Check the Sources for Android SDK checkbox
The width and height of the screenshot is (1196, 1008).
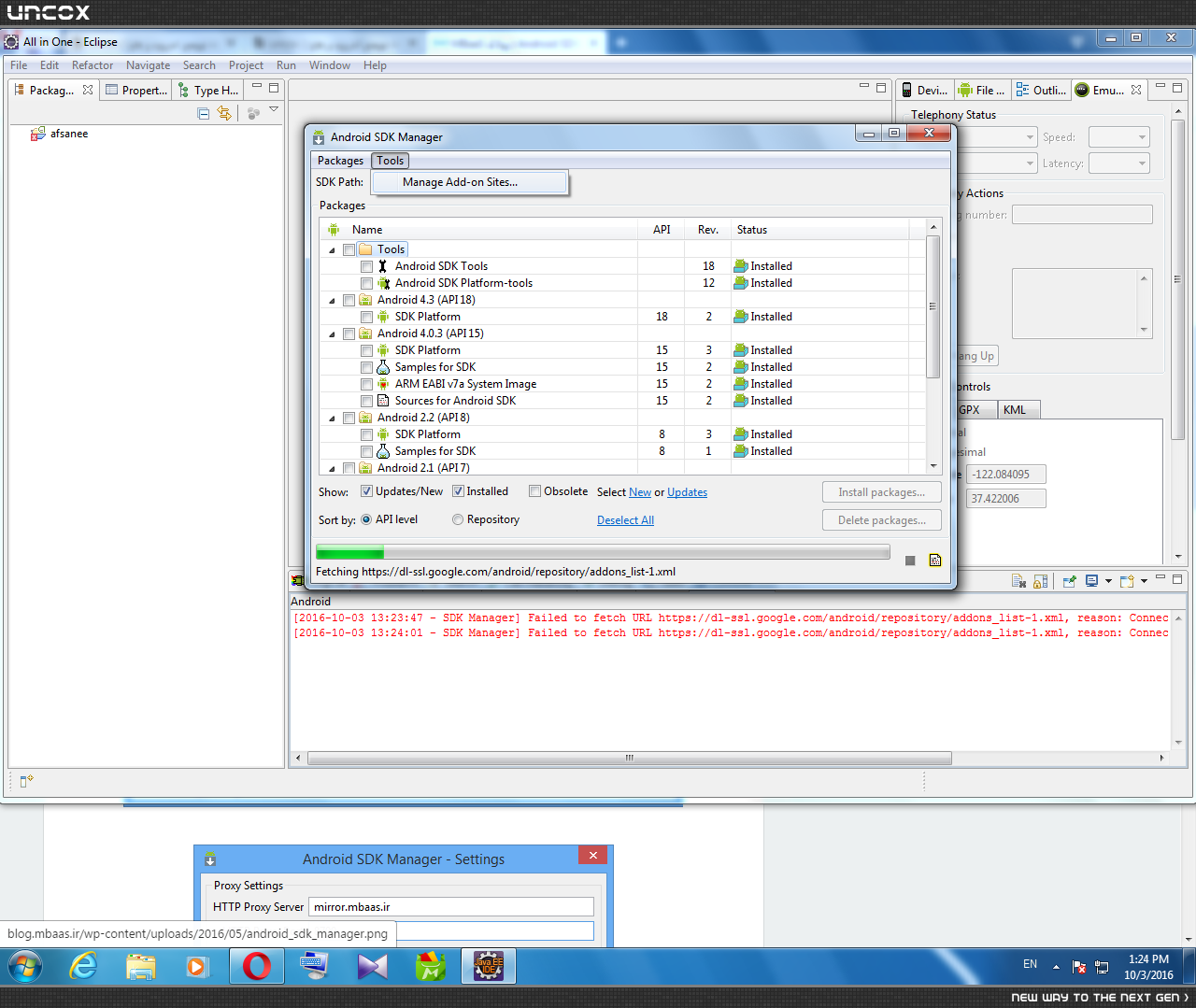(x=366, y=402)
